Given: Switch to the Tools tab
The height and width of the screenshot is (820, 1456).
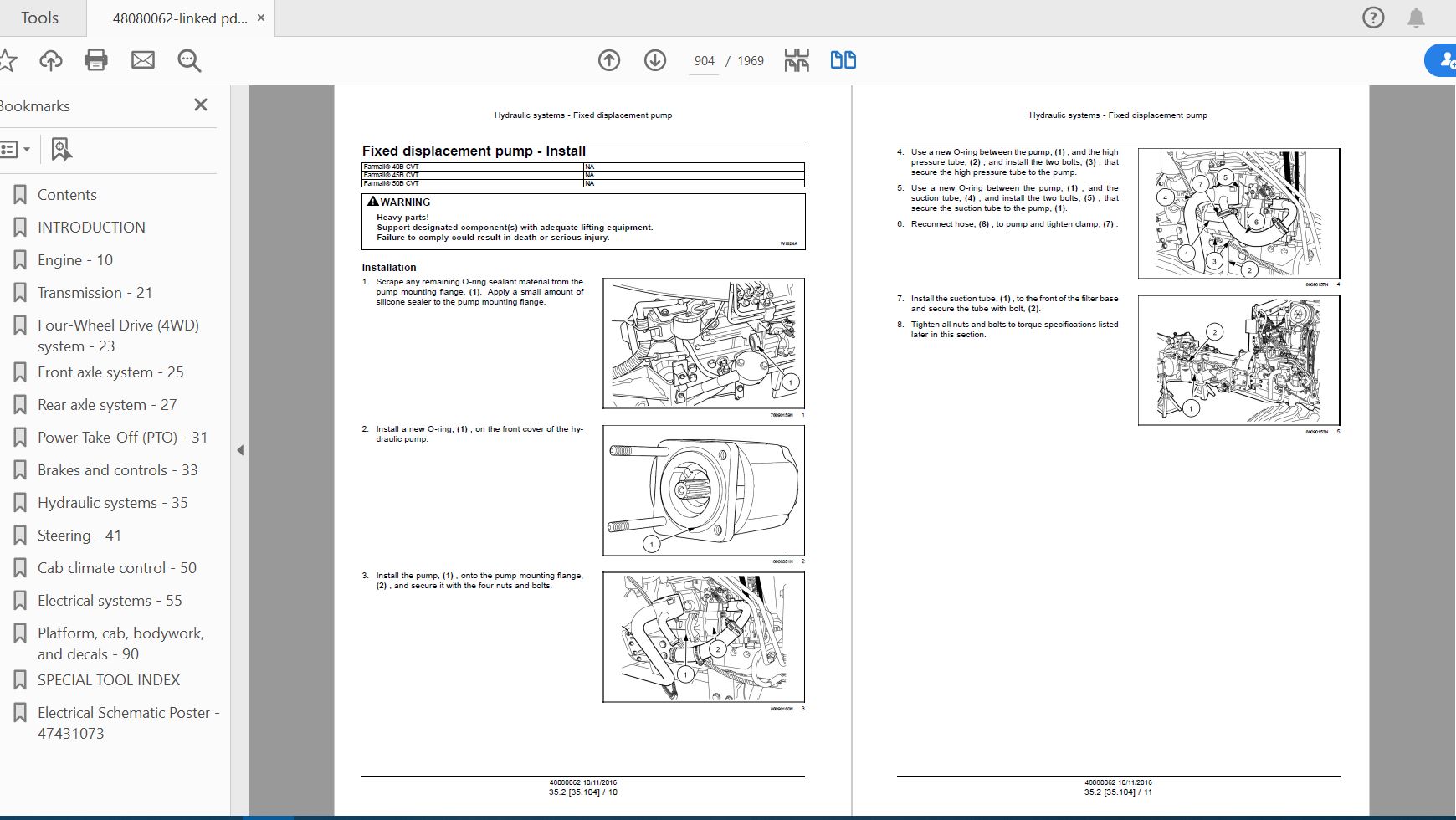Looking at the screenshot, I should [39, 18].
